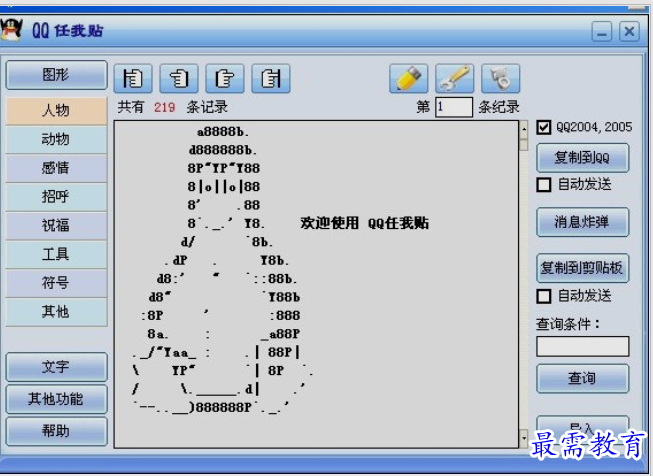This screenshot has height=476, width=653.
Task: Click the 复制到剪贴板 button
Action: (x=582, y=268)
